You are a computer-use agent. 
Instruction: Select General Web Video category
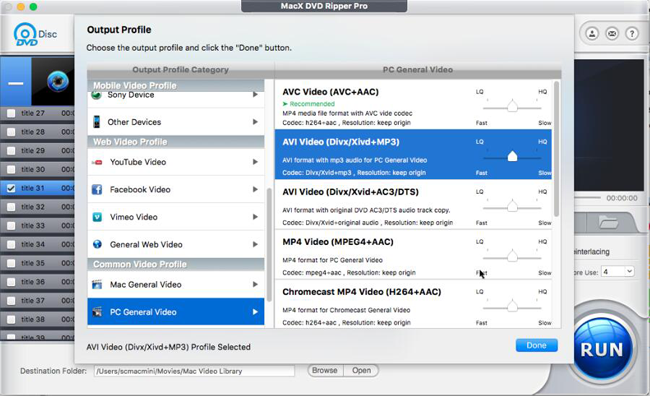click(176, 244)
